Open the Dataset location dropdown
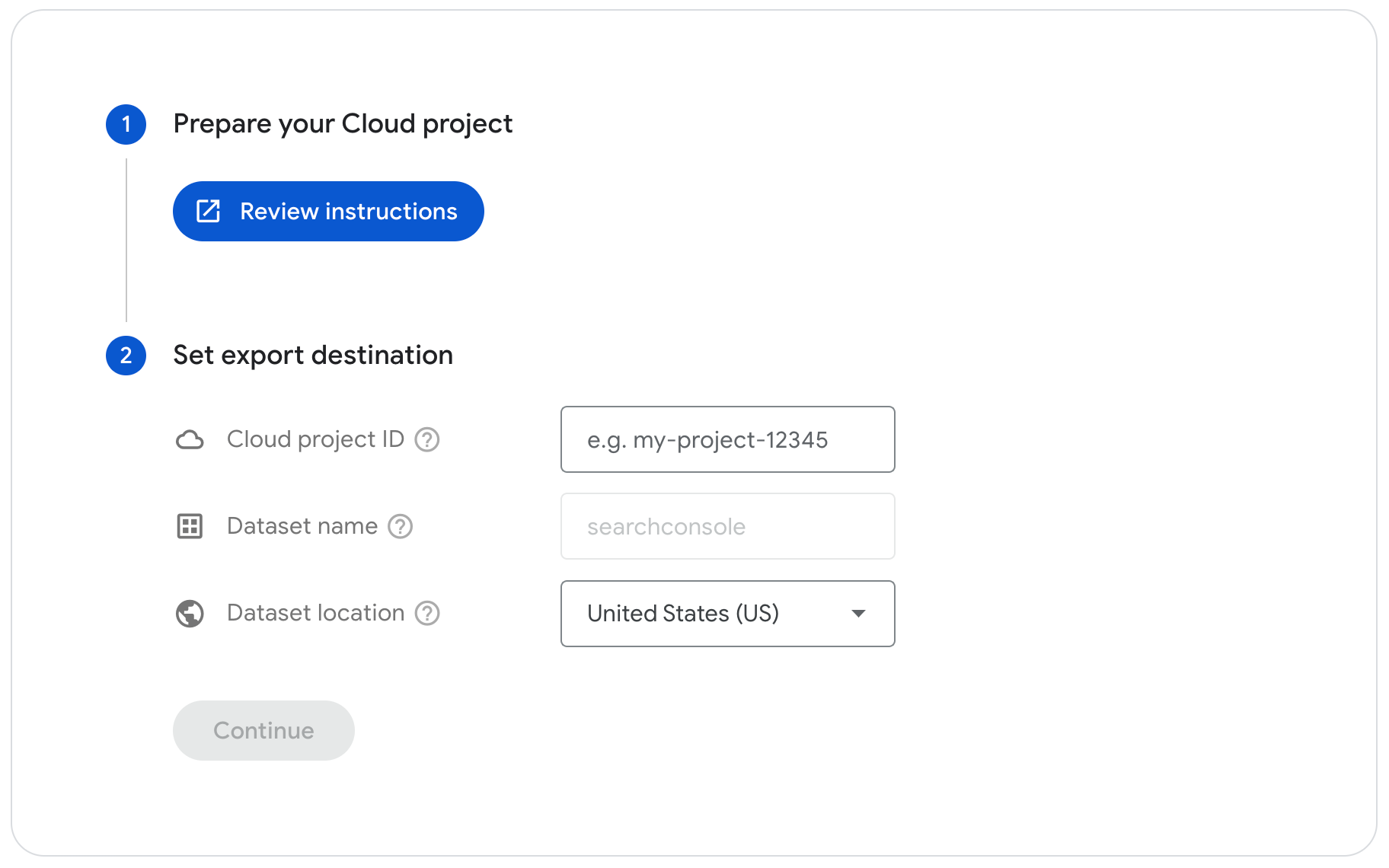The height and width of the screenshot is (868, 1389). pos(726,614)
